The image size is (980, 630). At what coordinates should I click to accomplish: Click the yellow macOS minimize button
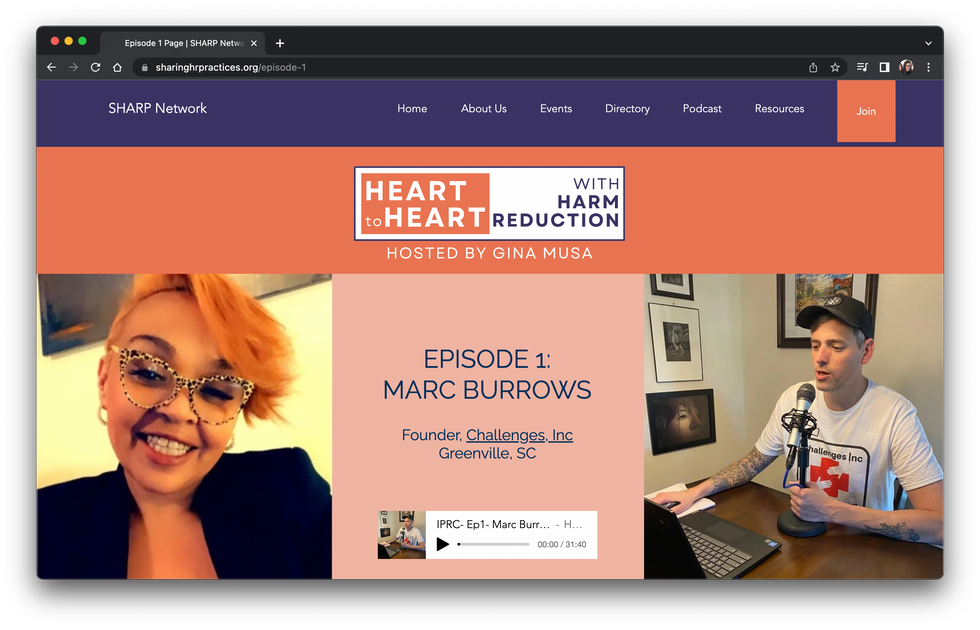click(68, 41)
